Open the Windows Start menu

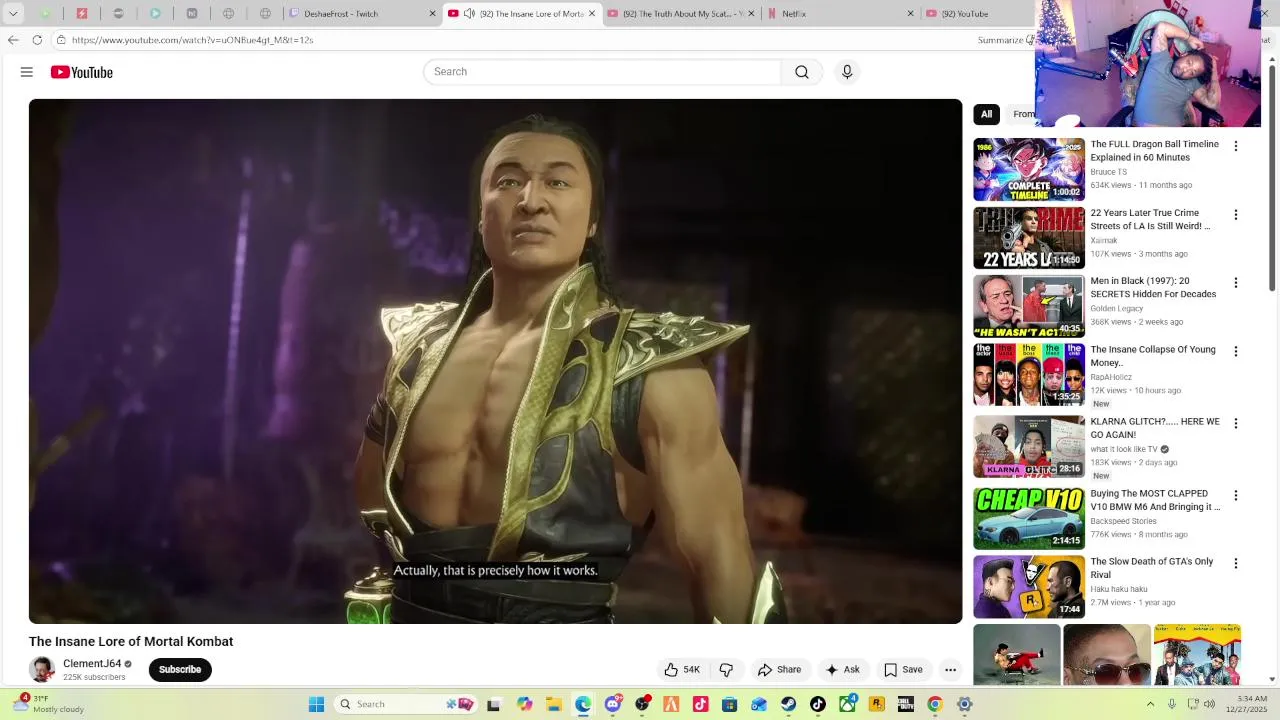pyautogui.click(x=316, y=704)
